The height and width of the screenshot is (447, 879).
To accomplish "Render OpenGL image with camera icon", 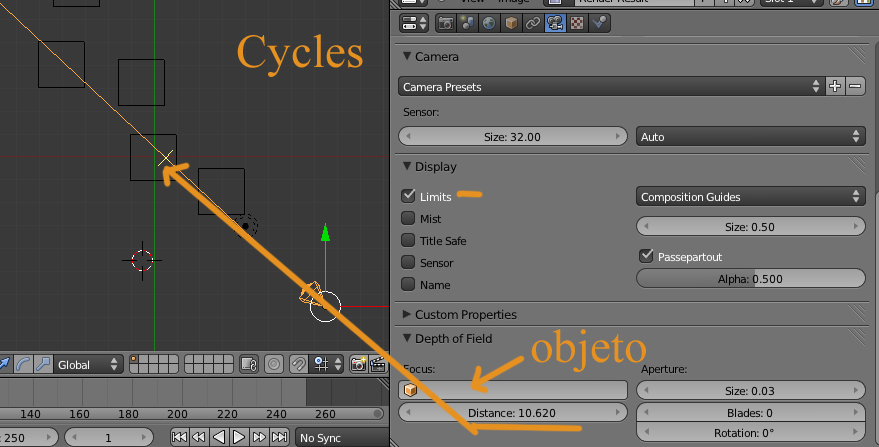I will 358,365.
